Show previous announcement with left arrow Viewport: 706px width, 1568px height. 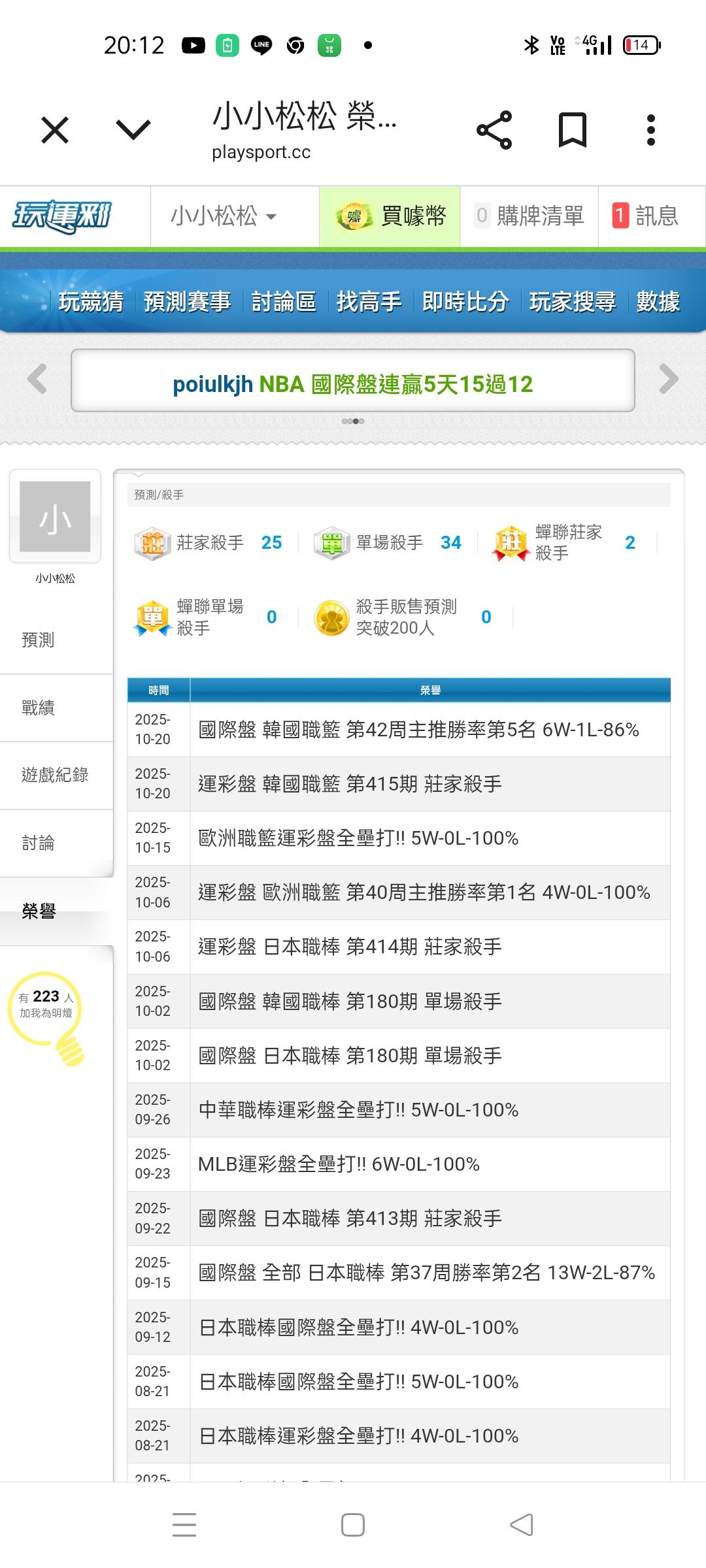click(37, 379)
